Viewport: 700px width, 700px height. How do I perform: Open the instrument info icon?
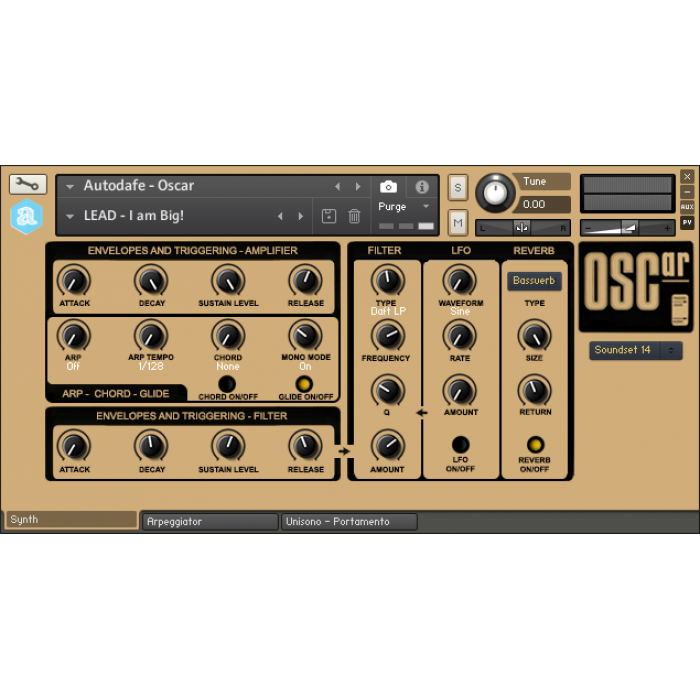[x=422, y=187]
